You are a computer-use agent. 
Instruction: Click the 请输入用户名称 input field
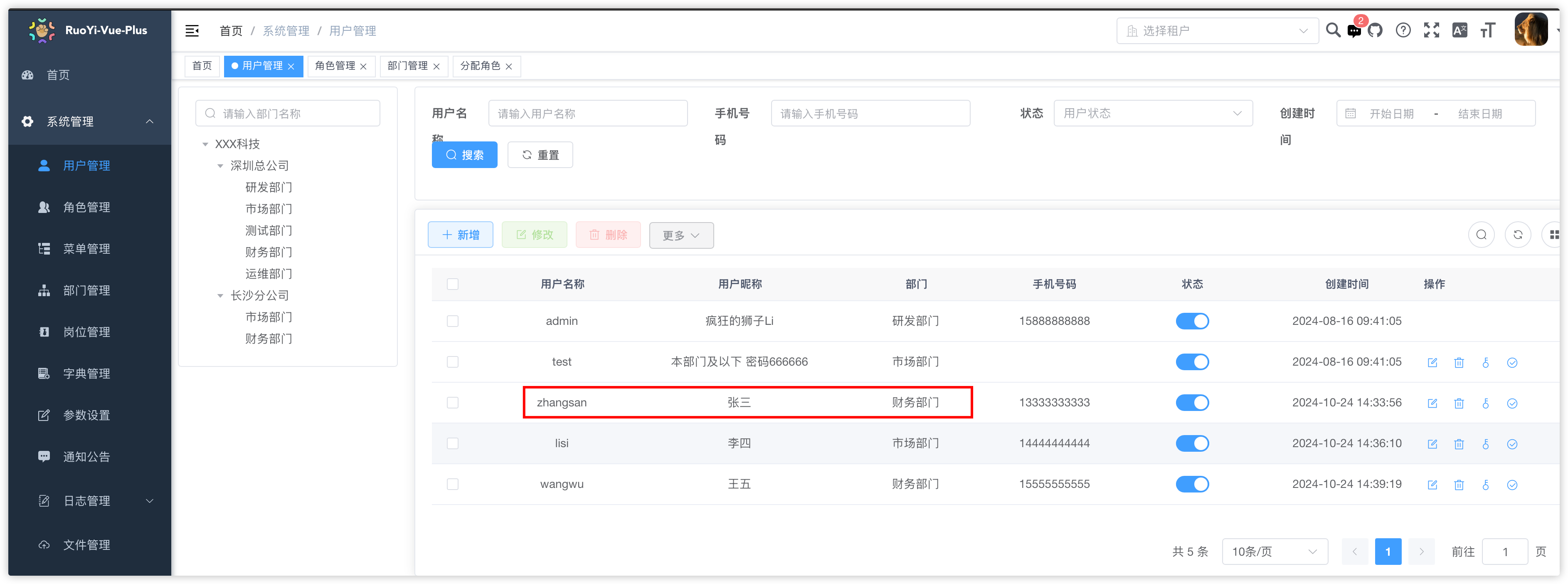tap(587, 114)
